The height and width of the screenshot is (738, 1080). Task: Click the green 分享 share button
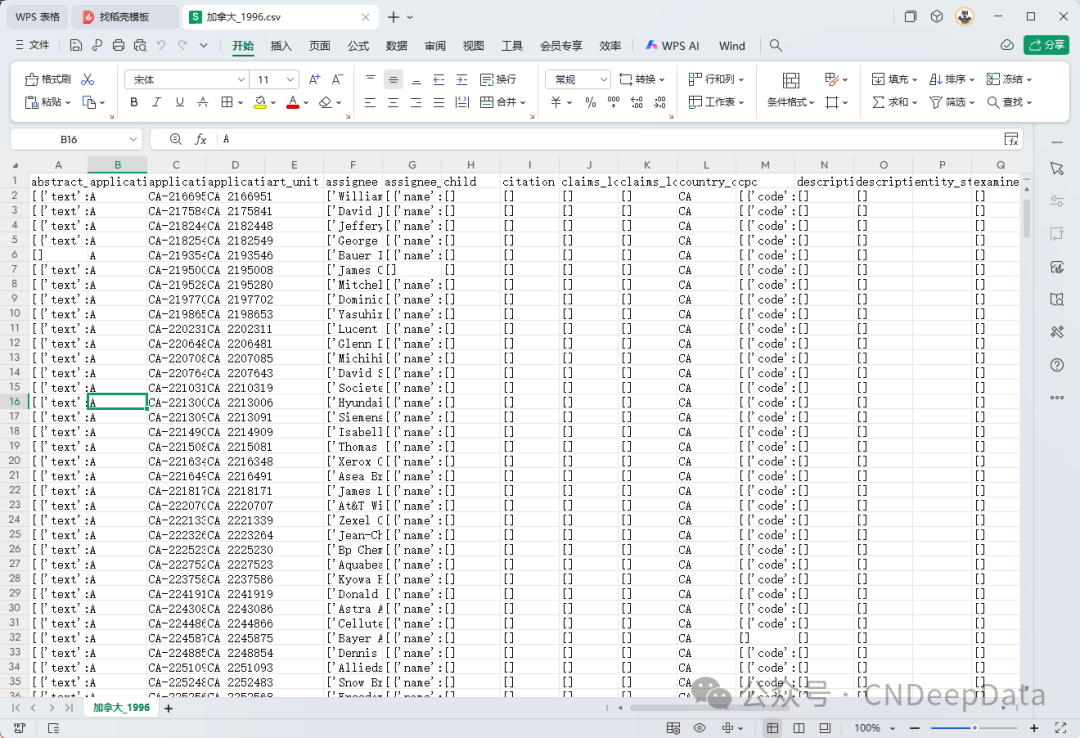coord(1046,45)
